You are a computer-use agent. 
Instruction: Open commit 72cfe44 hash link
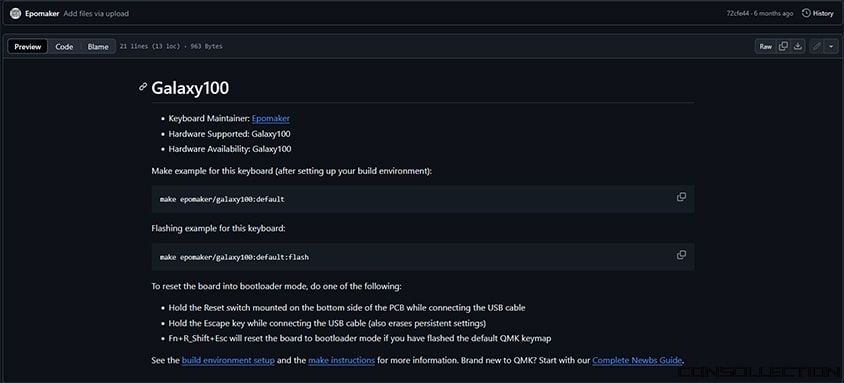[x=737, y=13]
